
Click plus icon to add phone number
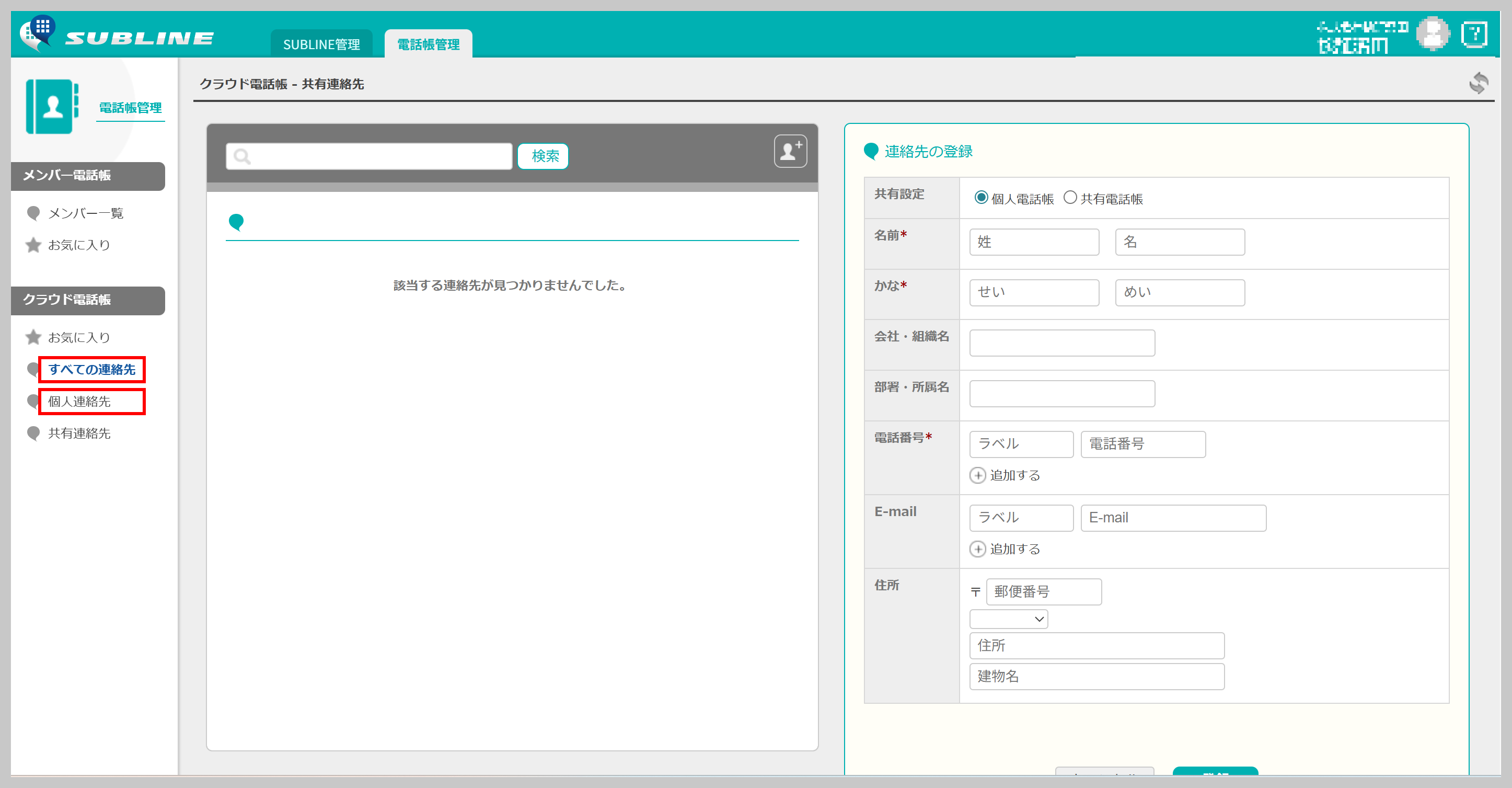tap(977, 475)
